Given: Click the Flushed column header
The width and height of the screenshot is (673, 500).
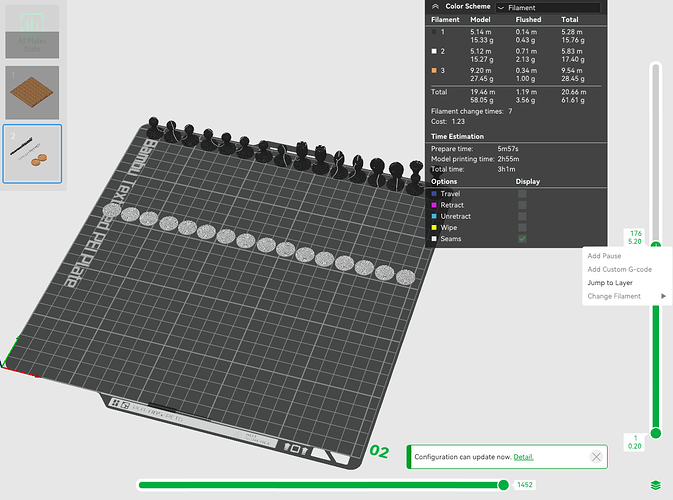Looking at the screenshot, I should tap(528, 20).
